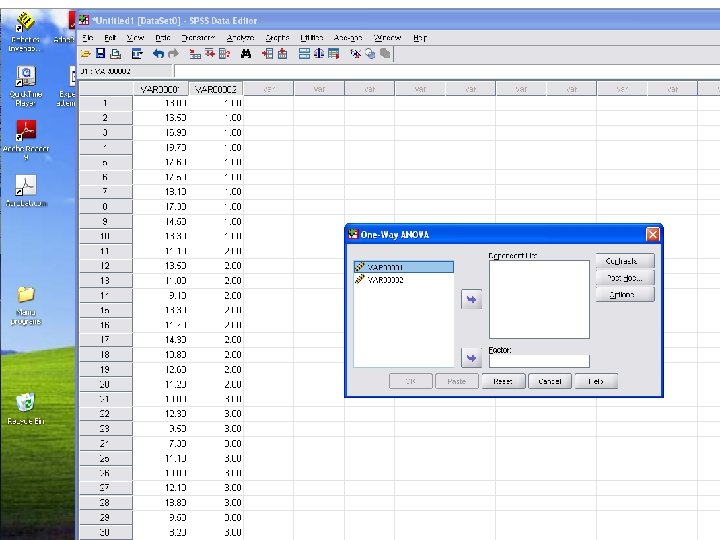The height and width of the screenshot is (540, 720).
Task: Open the View menu
Action: [x=135, y=38]
